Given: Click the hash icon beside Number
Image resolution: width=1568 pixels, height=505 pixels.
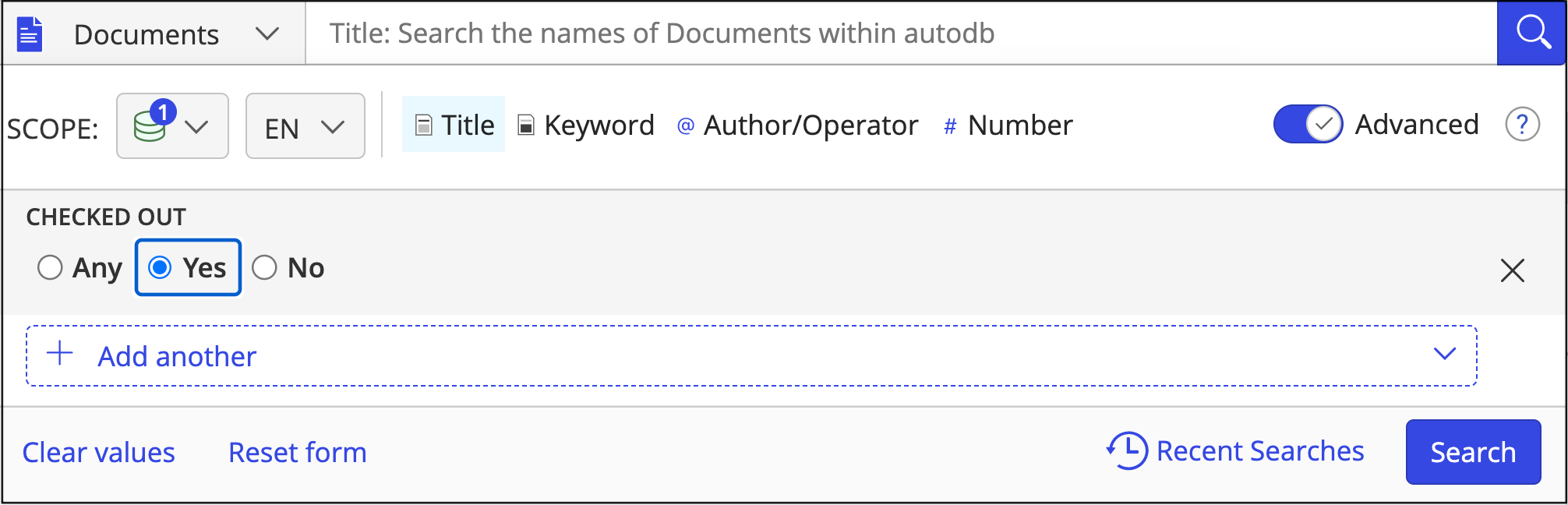Looking at the screenshot, I should (950, 126).
